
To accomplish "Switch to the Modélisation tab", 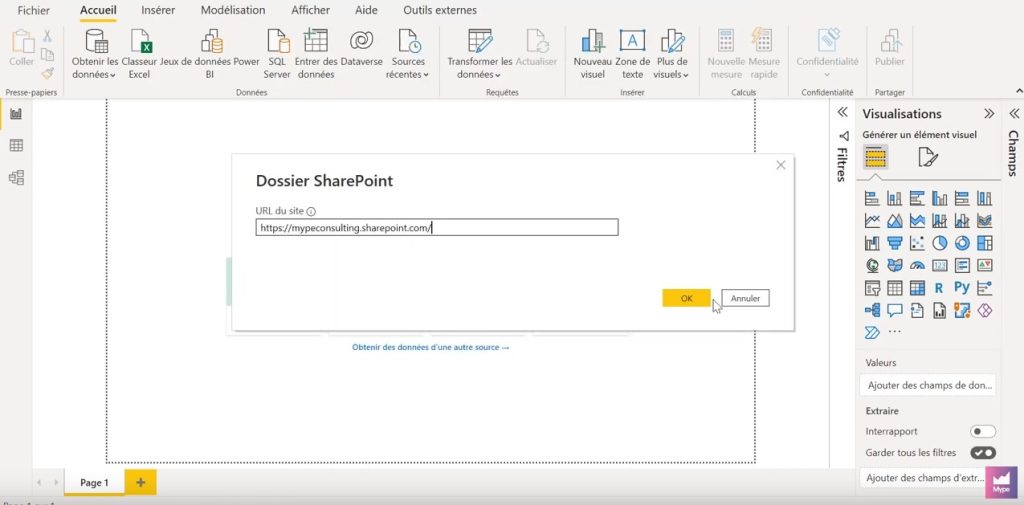I will [233, 10].
